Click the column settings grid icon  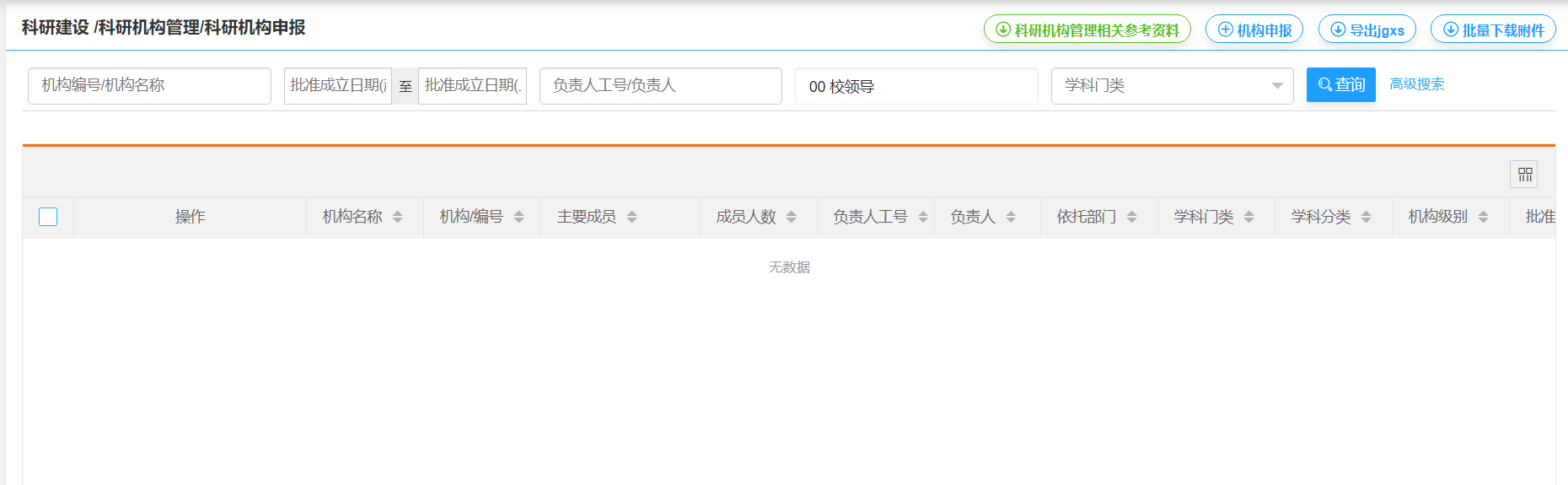(1524, 175)
